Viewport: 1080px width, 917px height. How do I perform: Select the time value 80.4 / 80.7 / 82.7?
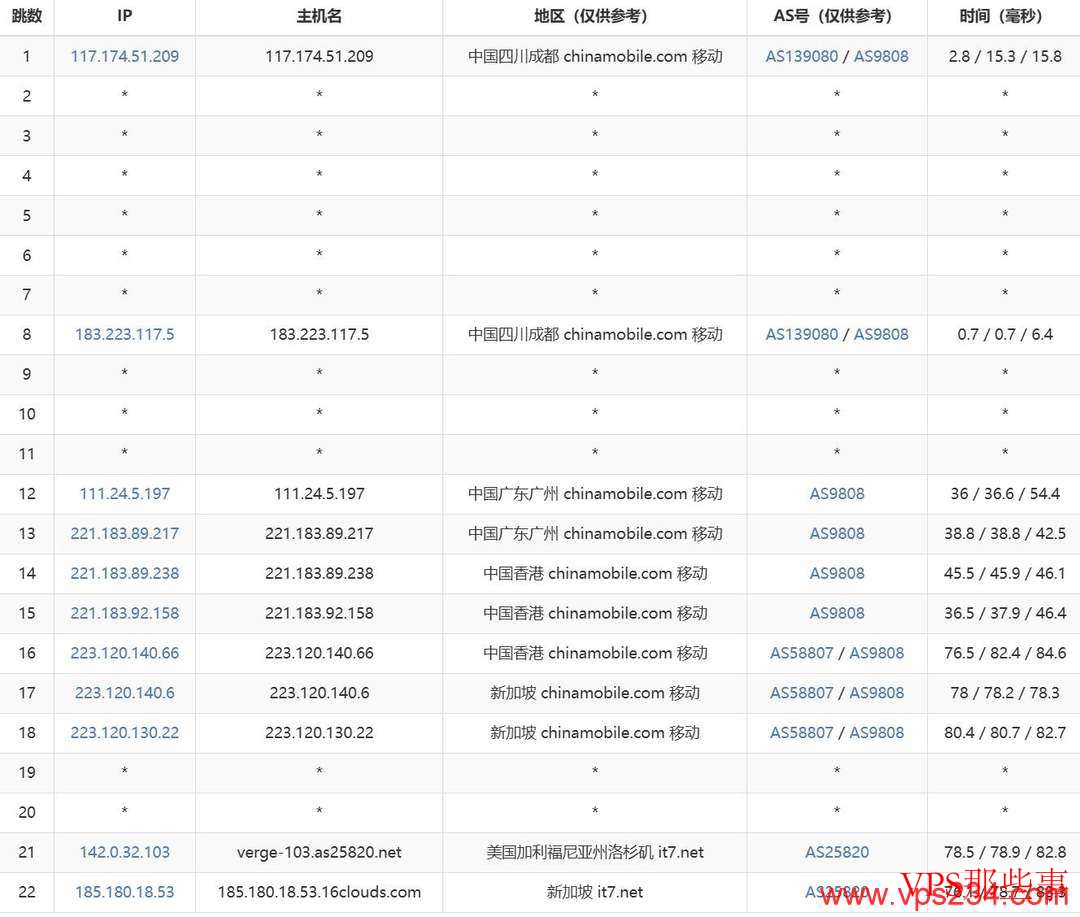[1005, 733]
